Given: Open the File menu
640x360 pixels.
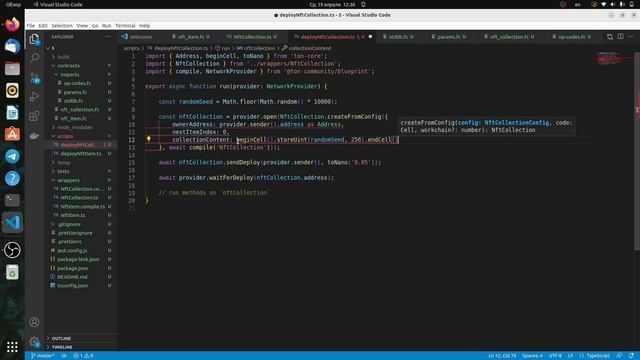Looking at the screenshot, I should coord(31,25).
